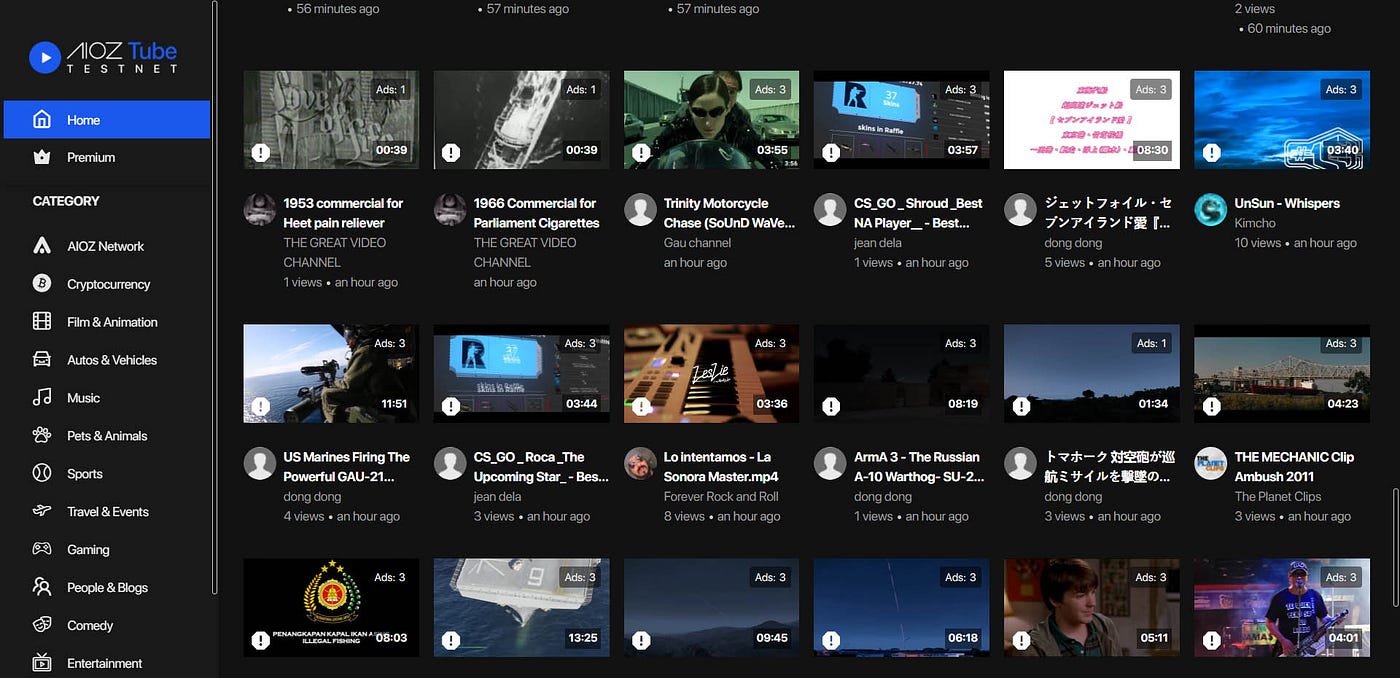Visit 'Gau channel' channel link

pyautogui.click(x=697, y=243)
